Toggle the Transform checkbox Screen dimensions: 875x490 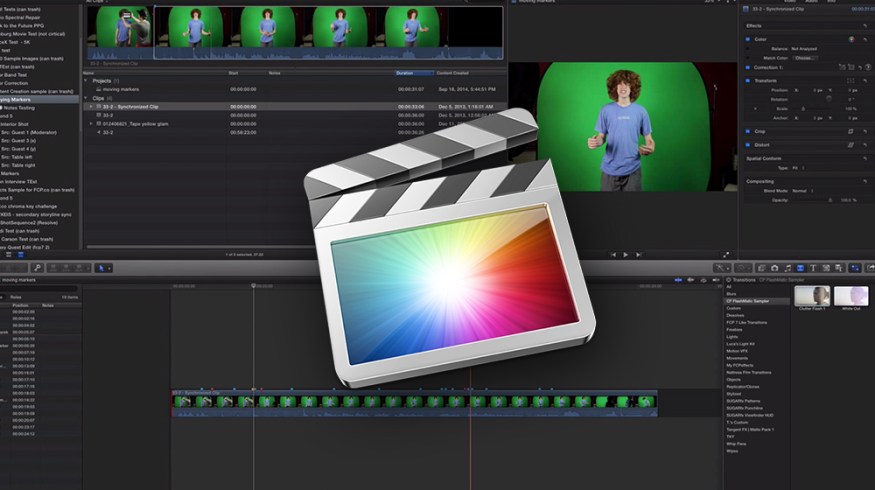tap(748, 79)
